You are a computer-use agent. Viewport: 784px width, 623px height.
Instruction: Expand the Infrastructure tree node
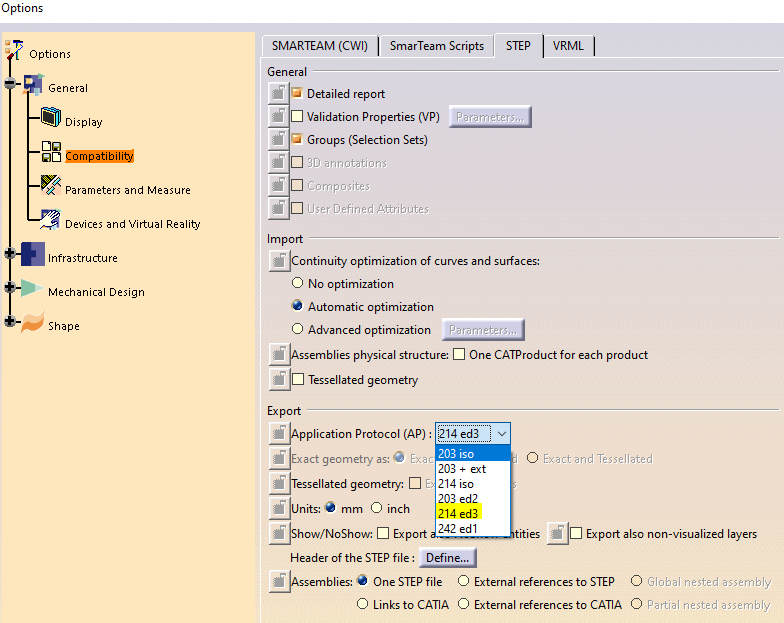10,254
